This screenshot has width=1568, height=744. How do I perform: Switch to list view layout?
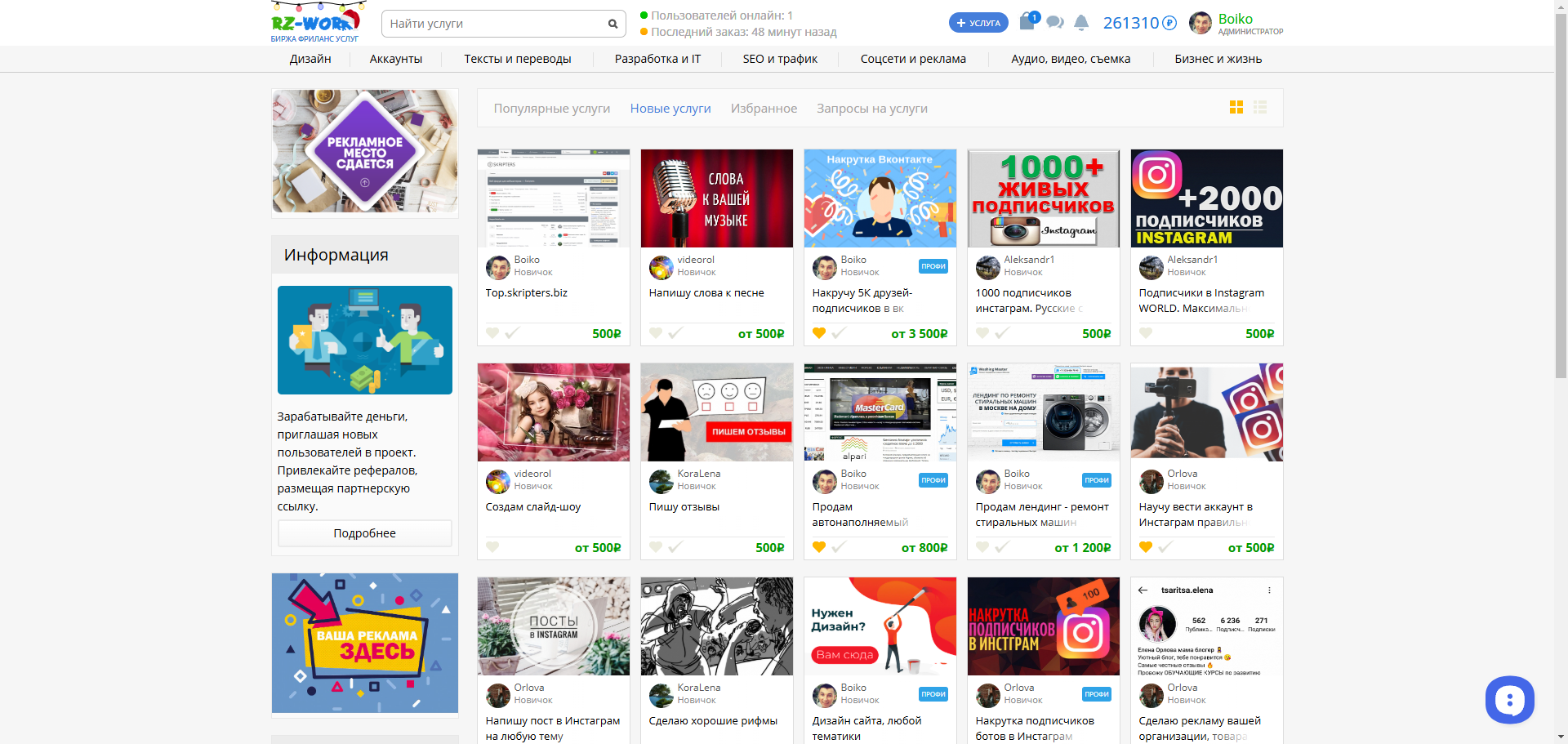click(1260, 108)
